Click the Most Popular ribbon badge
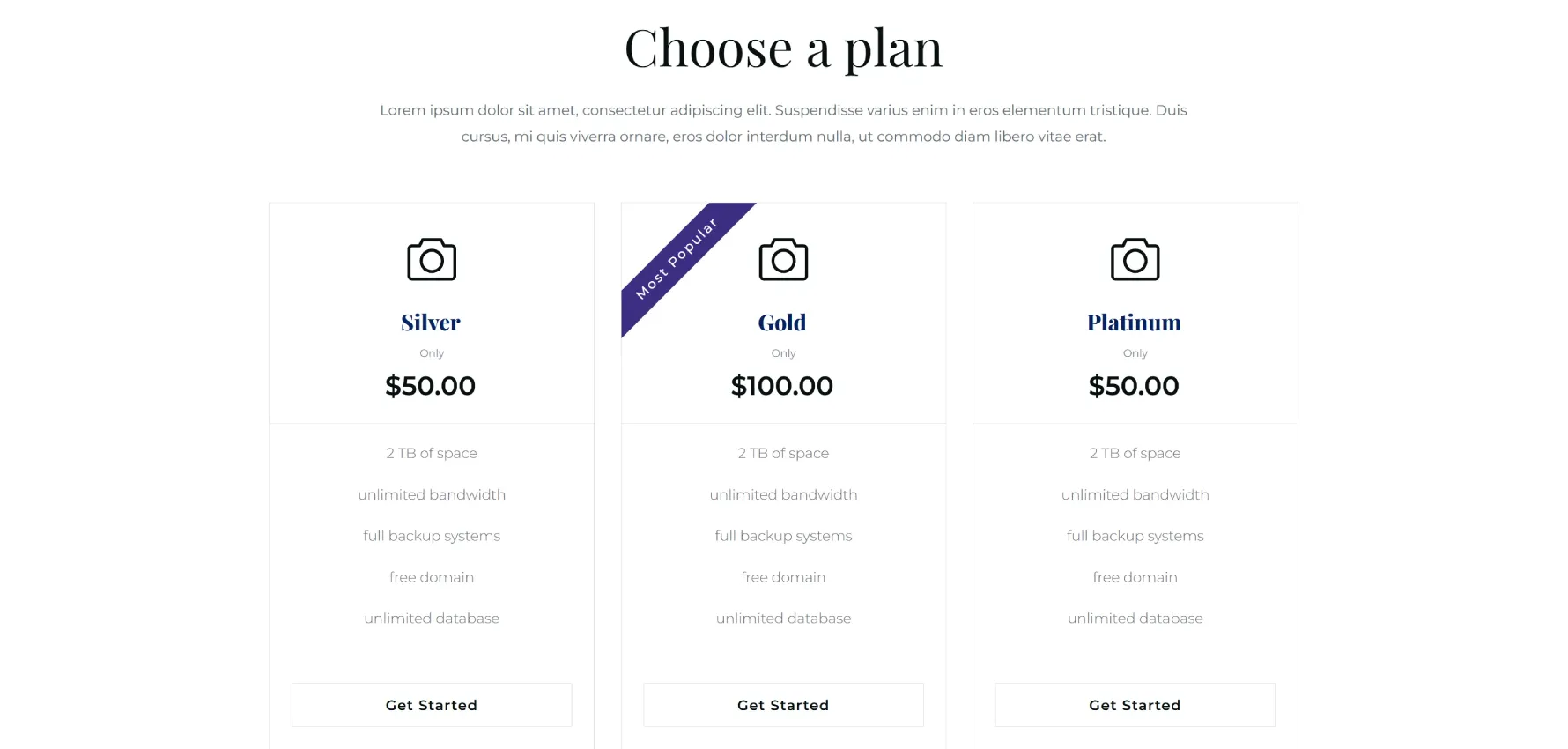1568x749 pixels. tap(677, 259)
